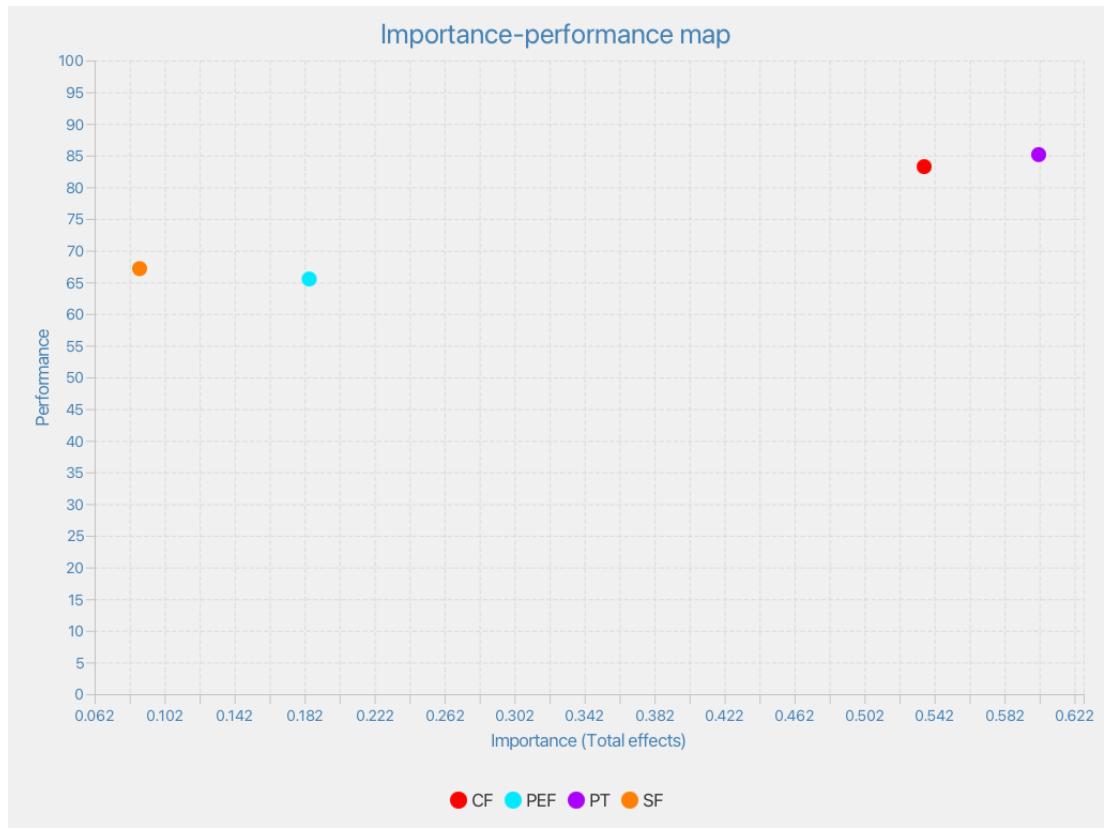Toggle the series using the PEF legend text
The image size is (1107, 833).
click(x=541, y=800)
